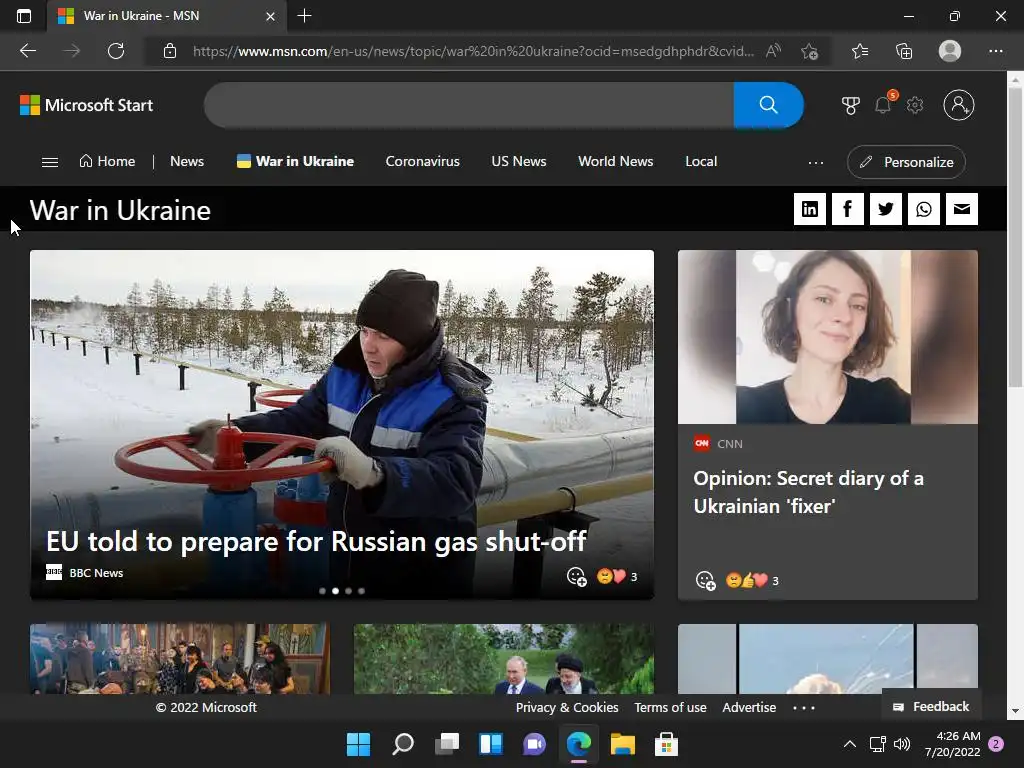Image resolution: width=1024 pixels, height=768 pixels.
Task: Share page via email icon
Action: tap(961, 209)
